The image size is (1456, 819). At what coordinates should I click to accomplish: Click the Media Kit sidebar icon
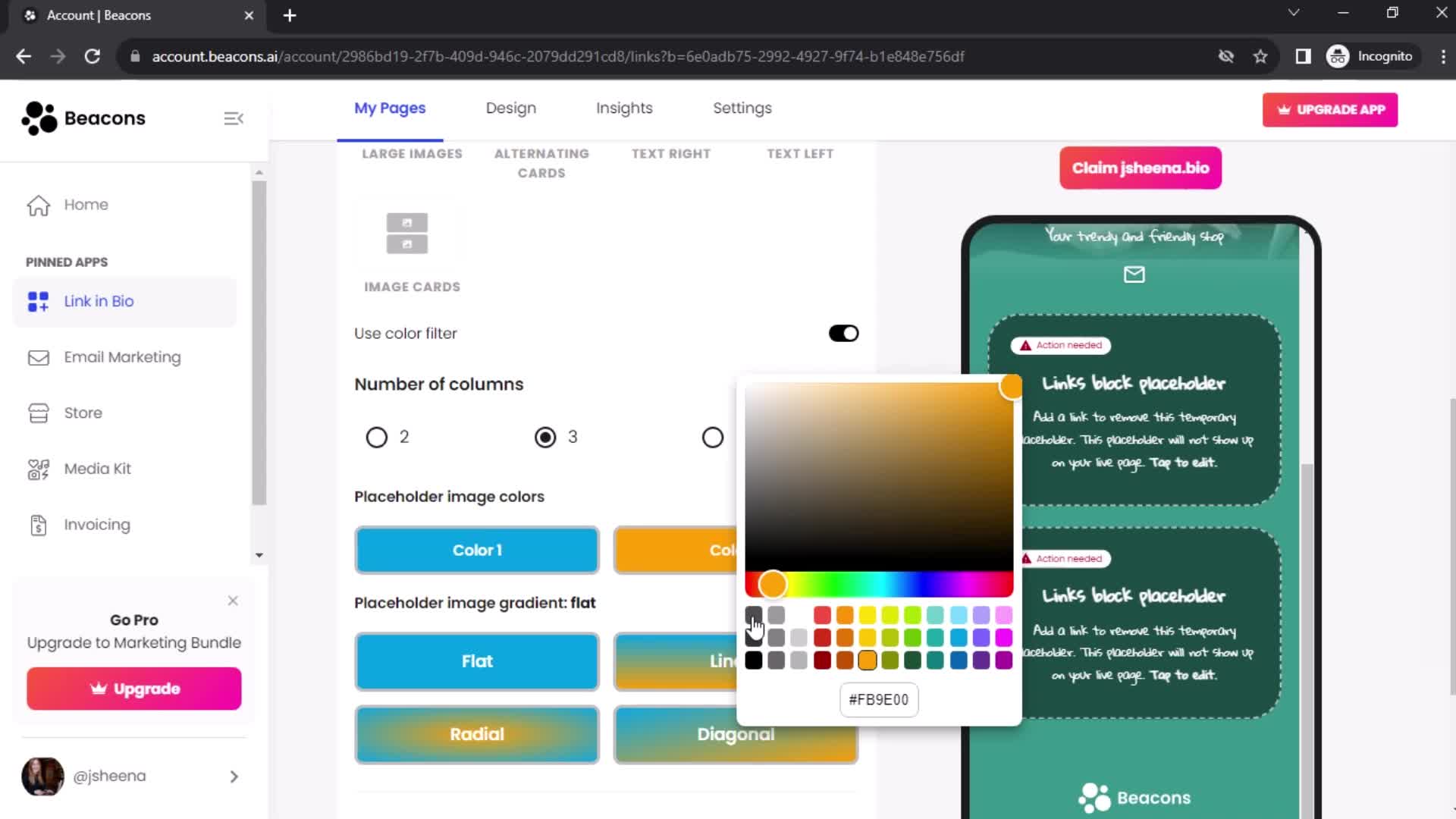pos(37,469)
